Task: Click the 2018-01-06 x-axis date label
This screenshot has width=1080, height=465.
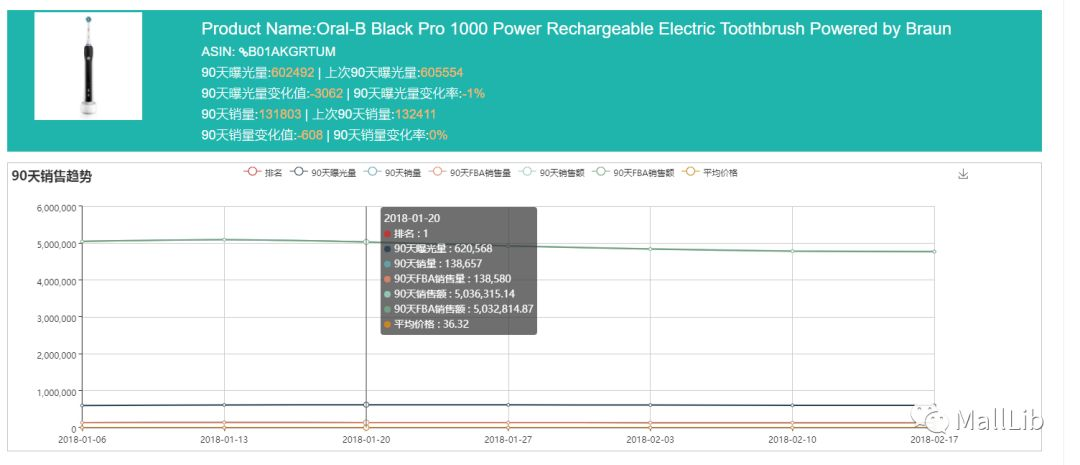Action: (81, 439)
